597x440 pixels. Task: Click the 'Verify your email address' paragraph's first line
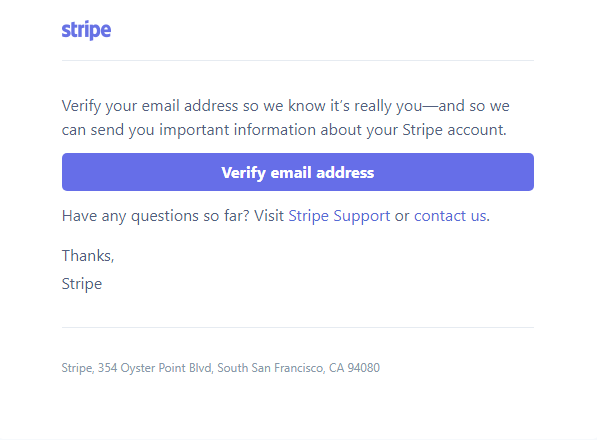click(x=286, y=106)
